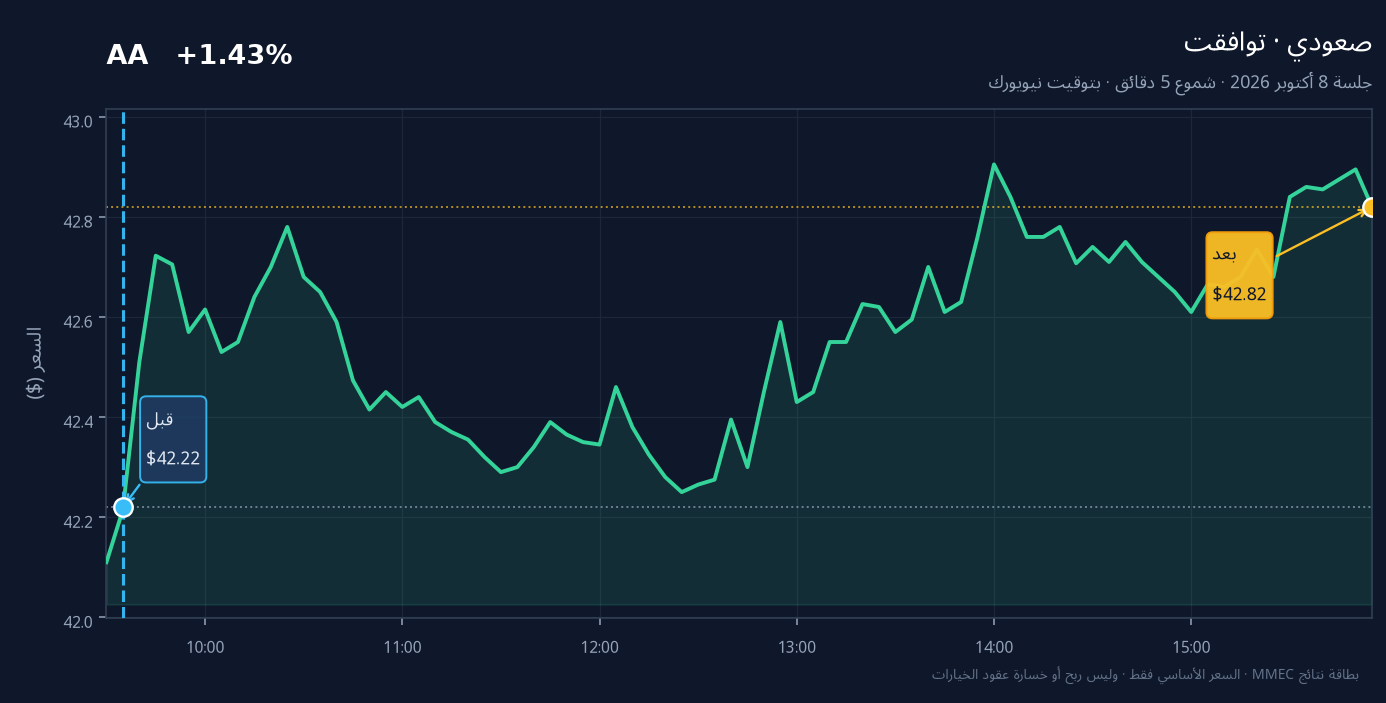This screenshot has width=1386, height=703.
Task: Select the blue "قبل $42.22" annotation box
Action: pos(173,439)
